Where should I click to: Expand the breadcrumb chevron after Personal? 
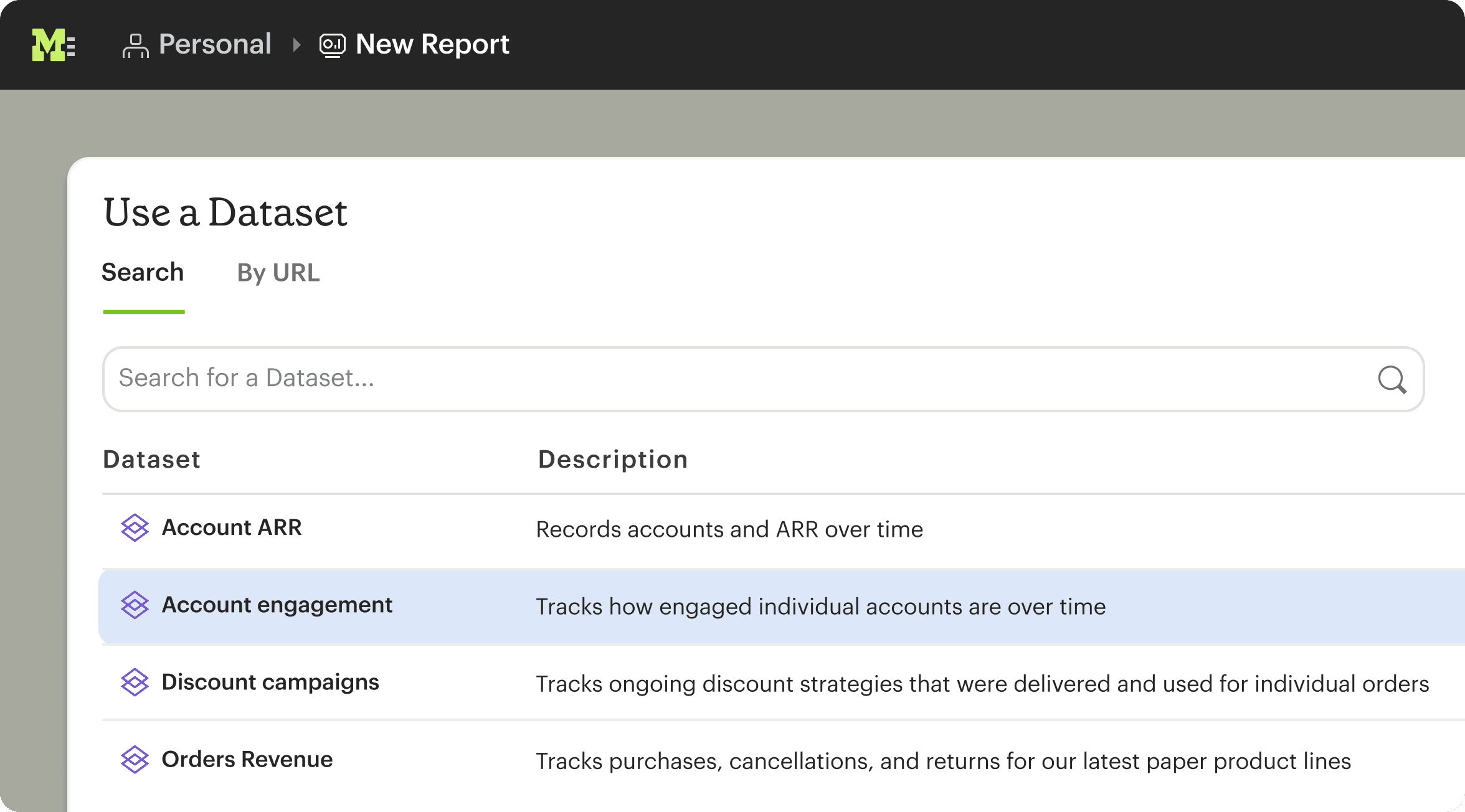(295, 44)
